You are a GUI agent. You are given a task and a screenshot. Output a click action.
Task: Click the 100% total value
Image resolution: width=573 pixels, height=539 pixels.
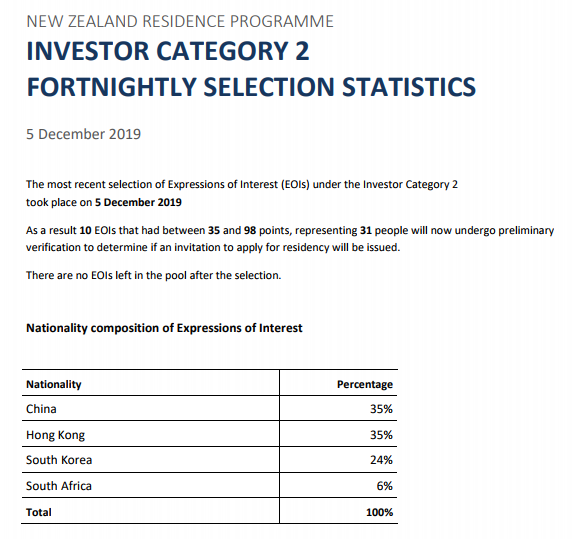[379, 512]
